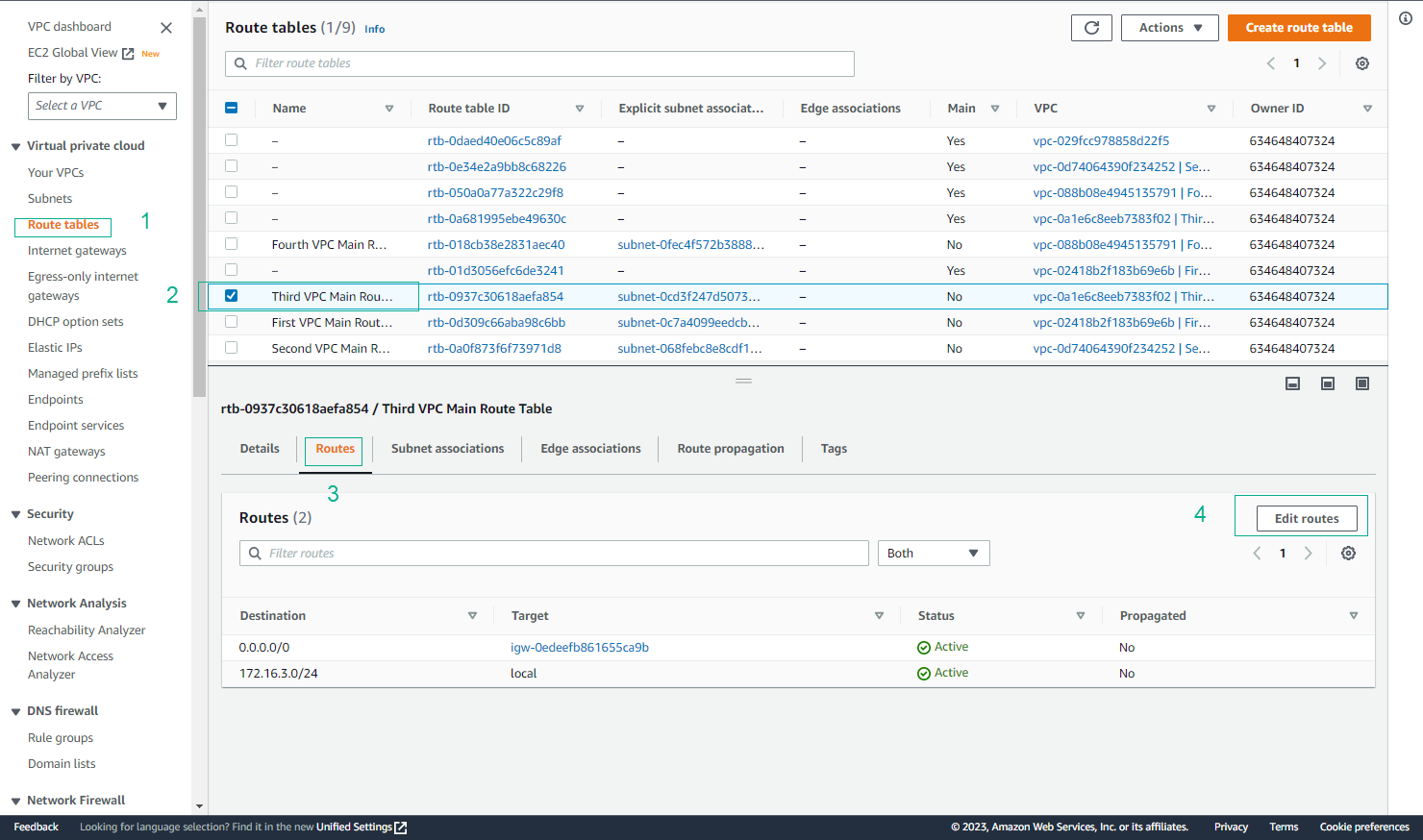This screenshot has width=1423, height=840.
Task: Check the rtb-0a681995ebe49630c row checkbox
Action: click(x=231, y=218)
